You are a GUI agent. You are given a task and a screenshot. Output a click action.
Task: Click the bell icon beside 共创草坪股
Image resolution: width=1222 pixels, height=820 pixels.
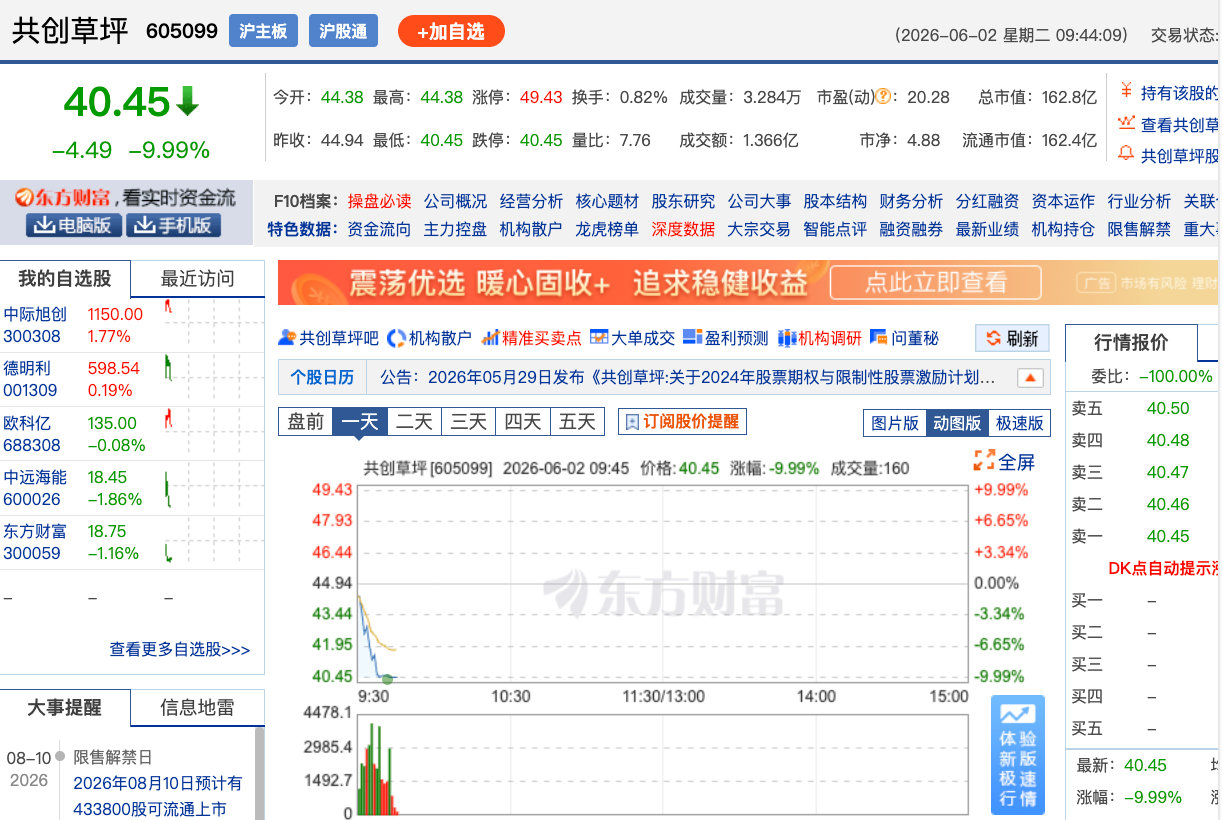point(1126,155)
